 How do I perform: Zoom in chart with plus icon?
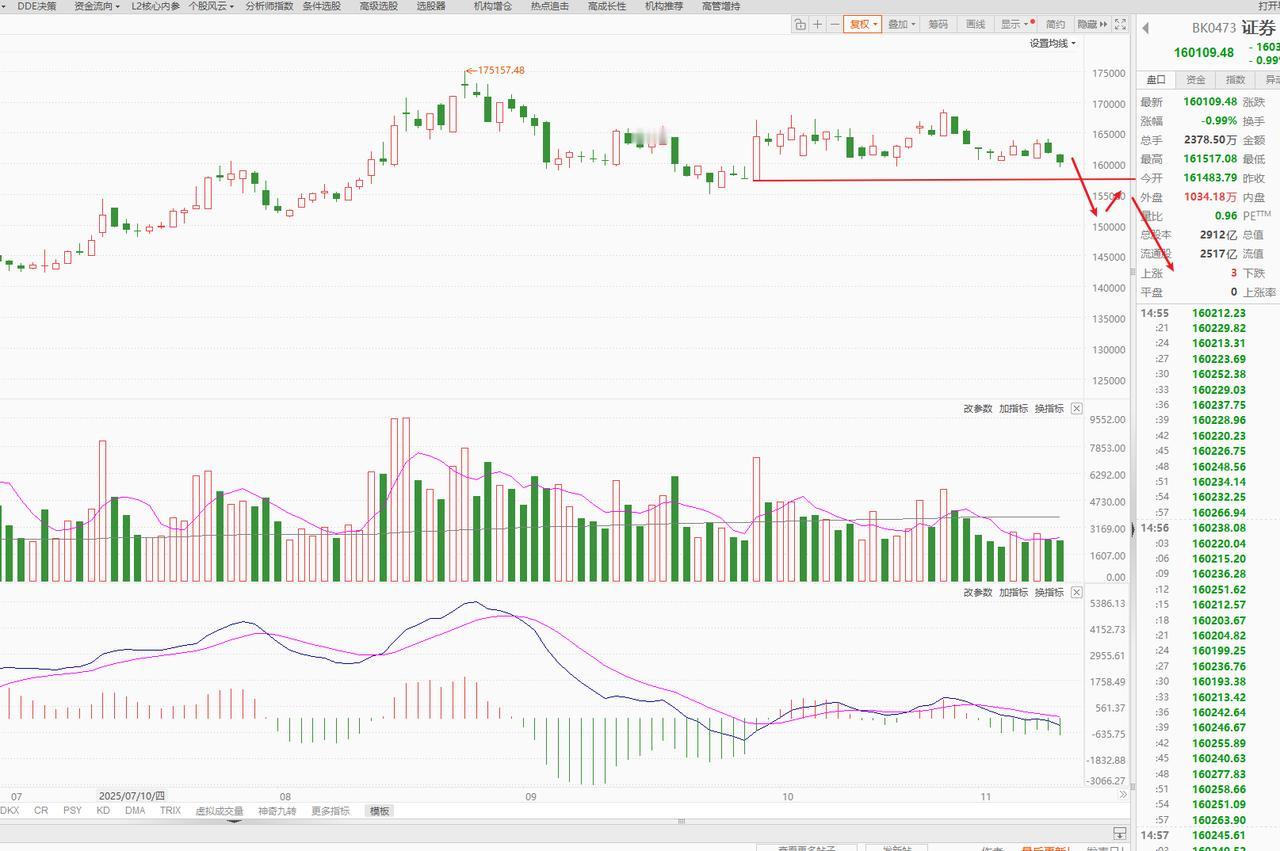[817, 24]
